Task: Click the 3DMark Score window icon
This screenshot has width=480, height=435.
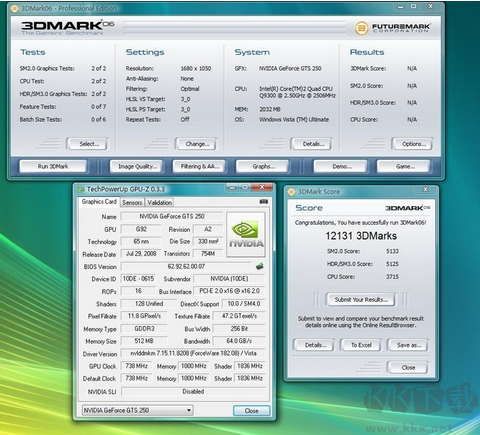Action: coord(292,192)
